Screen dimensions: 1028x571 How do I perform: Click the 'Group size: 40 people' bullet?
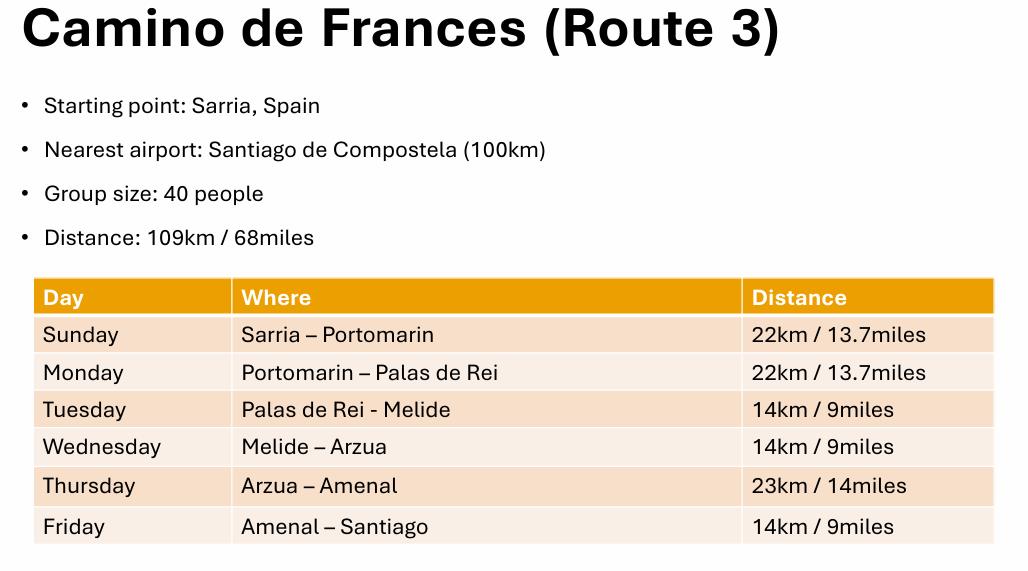pos(153,194)
